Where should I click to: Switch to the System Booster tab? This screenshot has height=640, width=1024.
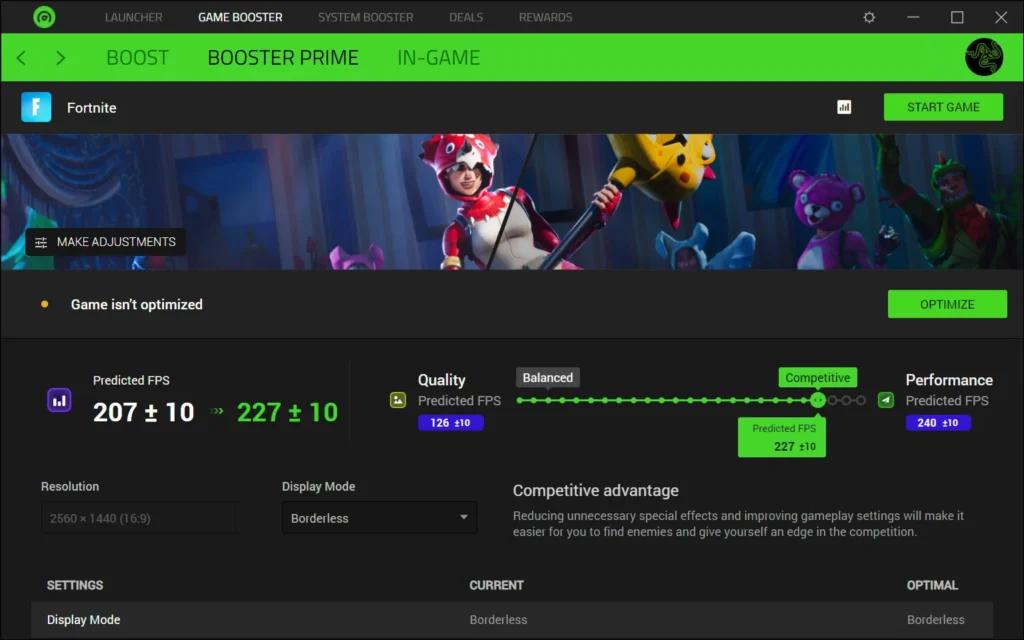coord(366,18)
